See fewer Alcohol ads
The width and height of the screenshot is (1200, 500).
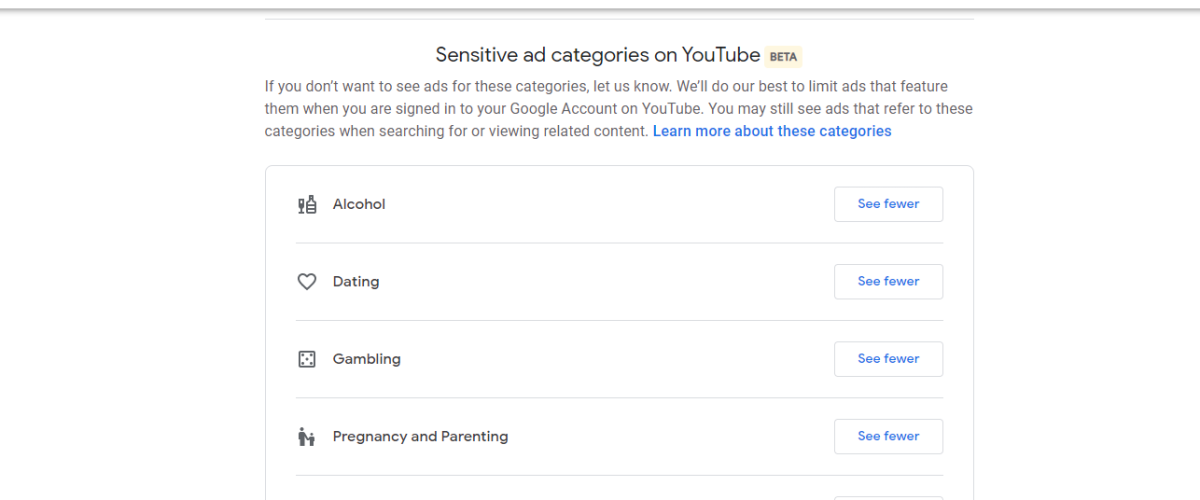(x=888, y=204)
